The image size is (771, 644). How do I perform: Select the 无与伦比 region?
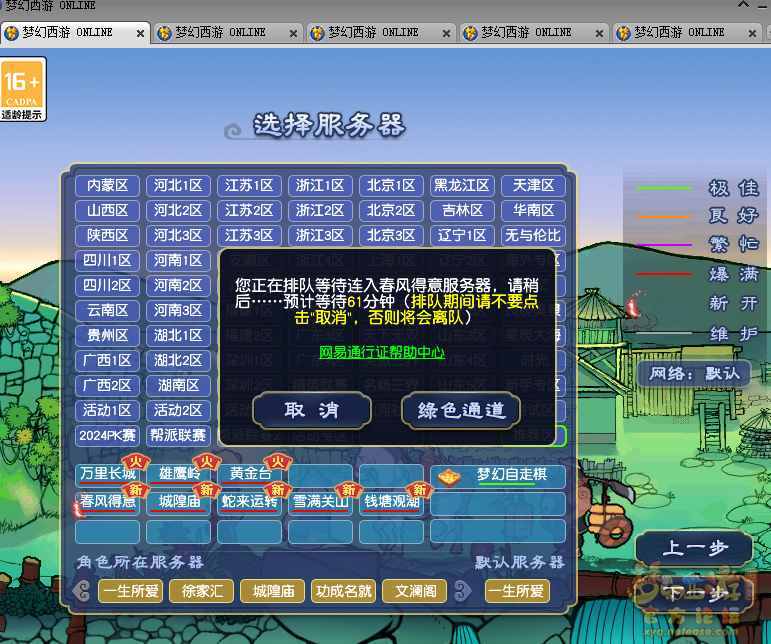(x=533, y=235)
